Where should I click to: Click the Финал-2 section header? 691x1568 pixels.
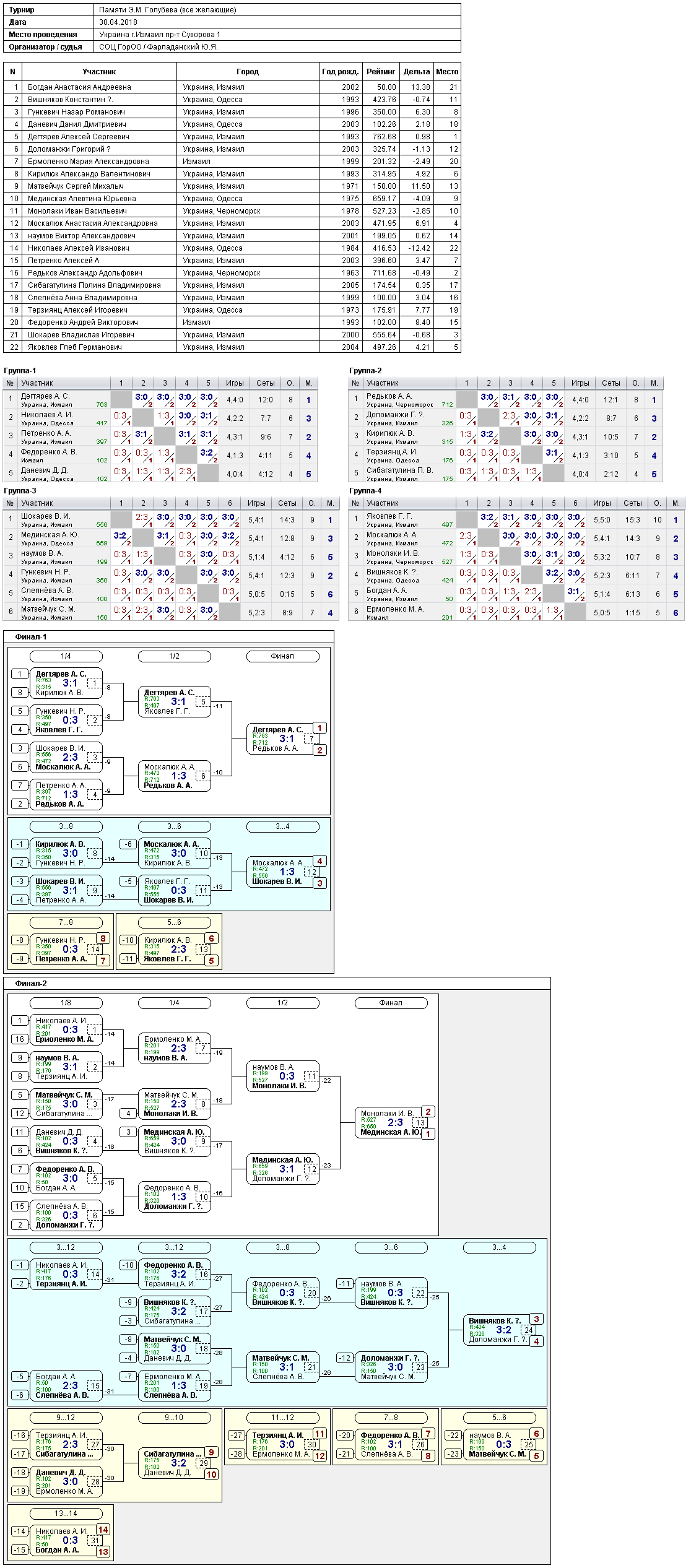point(30,984)
